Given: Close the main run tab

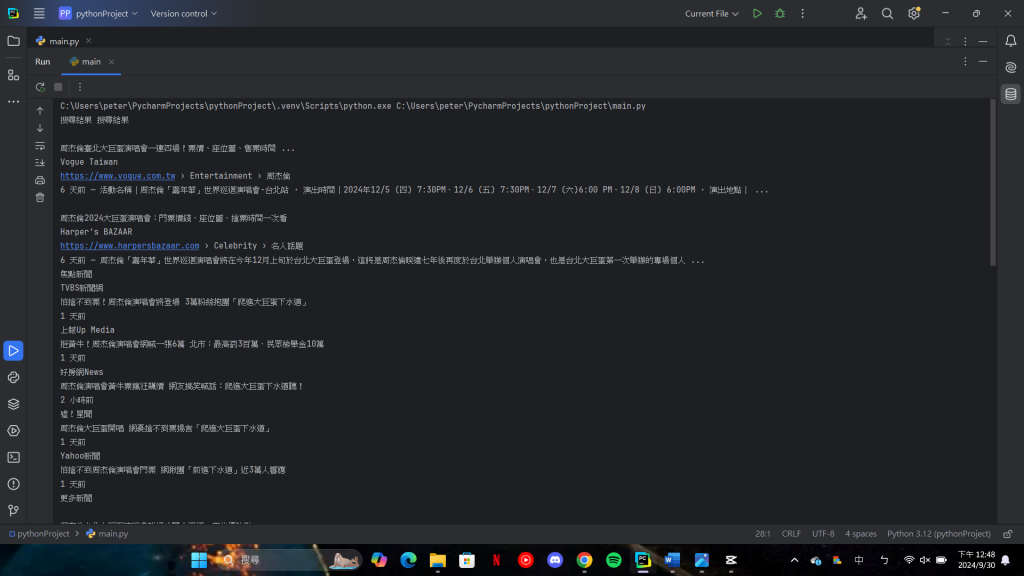Looking at the screenshot, I should (x=111, y=61).
